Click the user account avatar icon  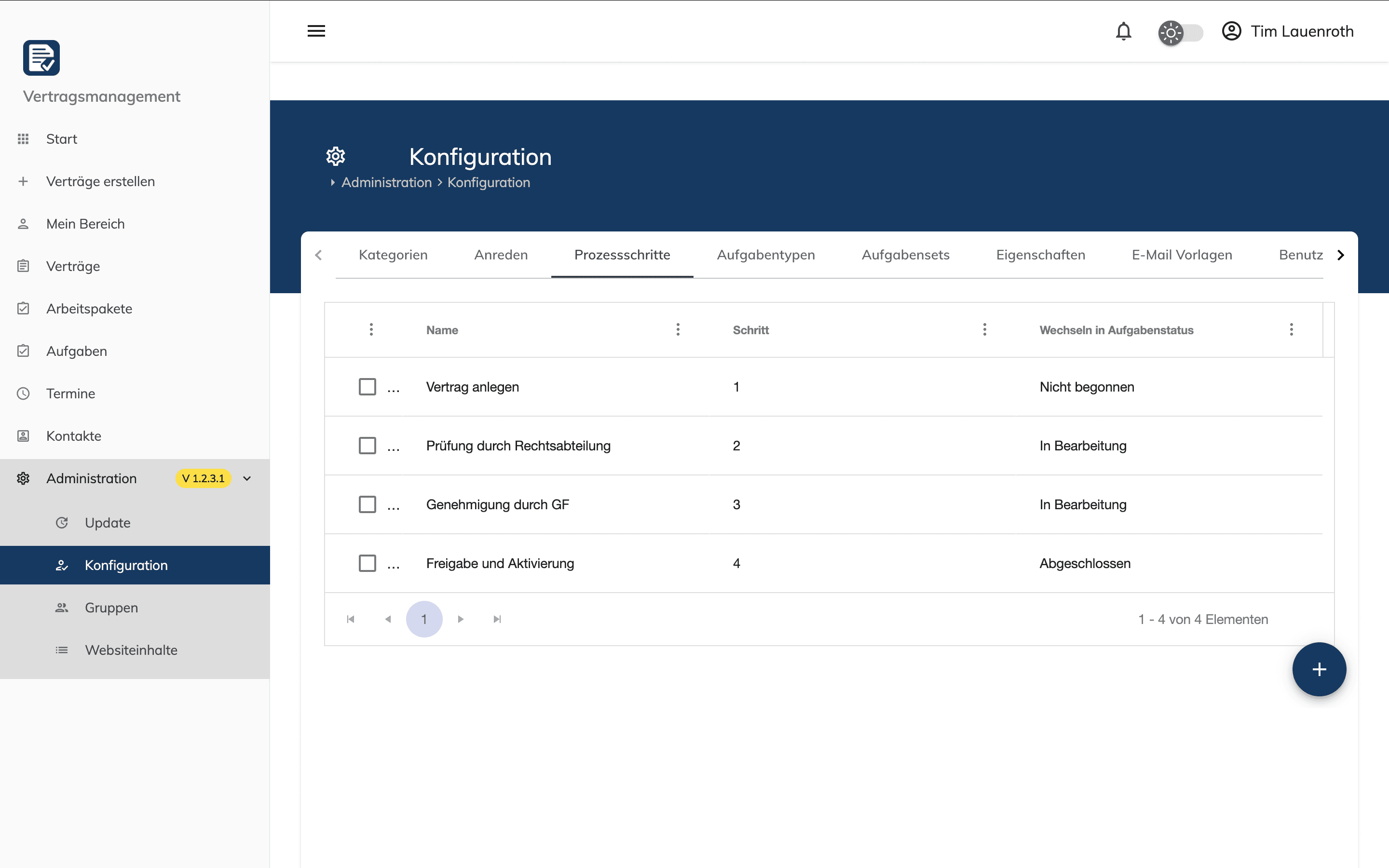click(x=1231, y=31)
